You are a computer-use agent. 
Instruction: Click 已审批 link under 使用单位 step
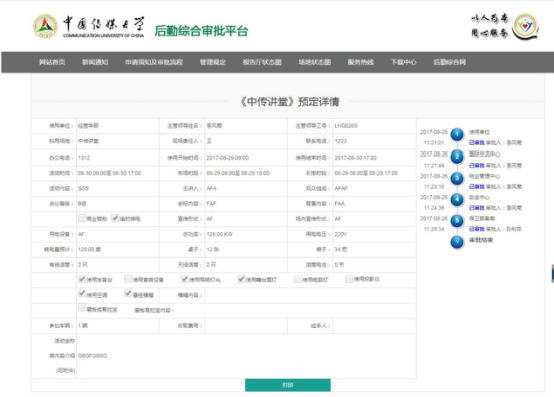[476, 143]
